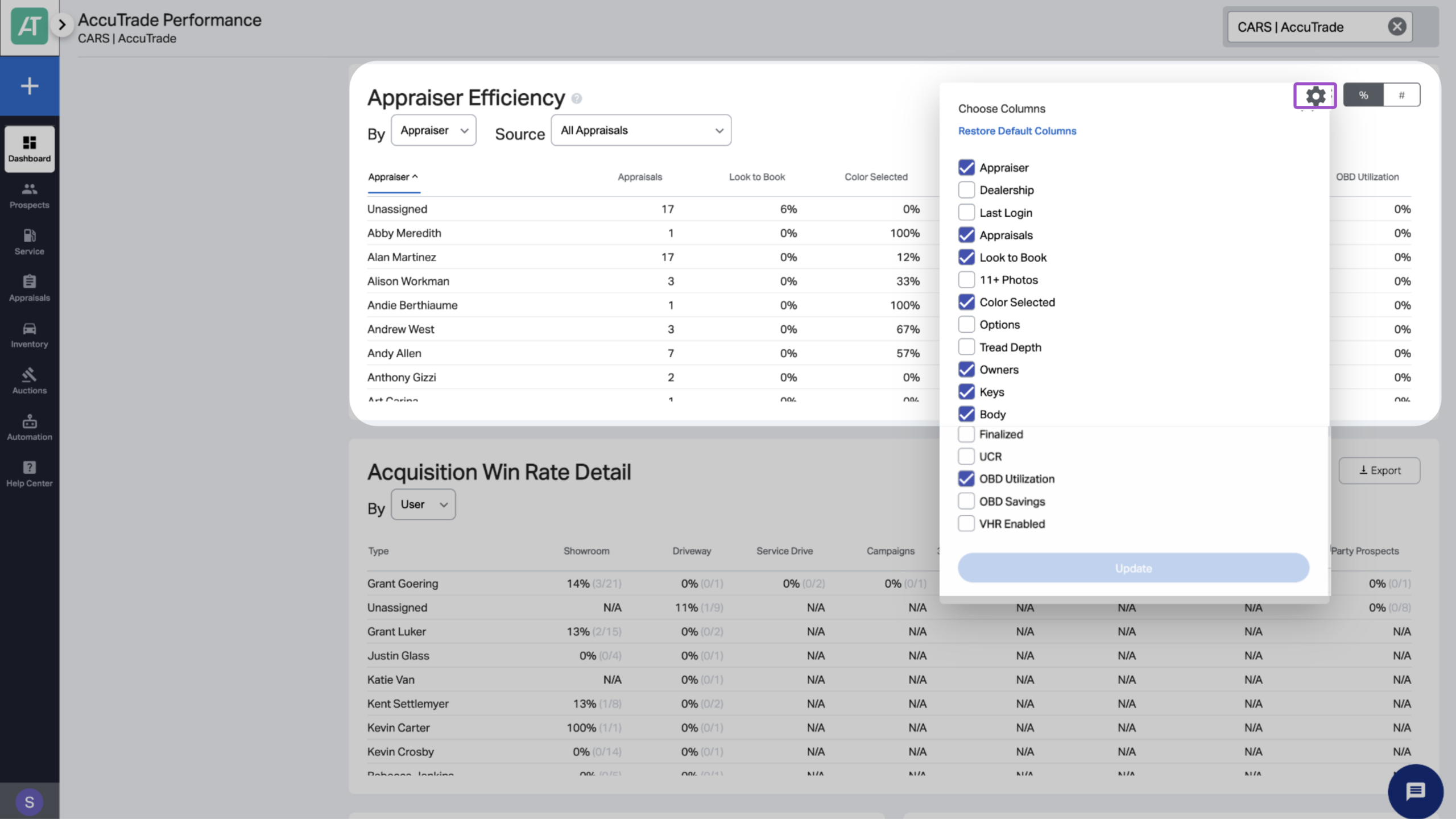Click the column settings gear icon

(1315, 96)
